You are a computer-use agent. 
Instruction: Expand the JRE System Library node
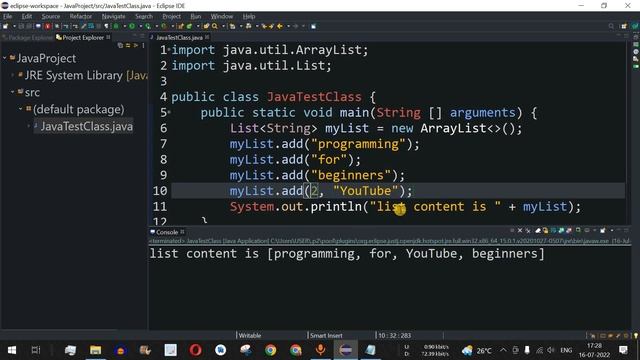coord(13,75)
